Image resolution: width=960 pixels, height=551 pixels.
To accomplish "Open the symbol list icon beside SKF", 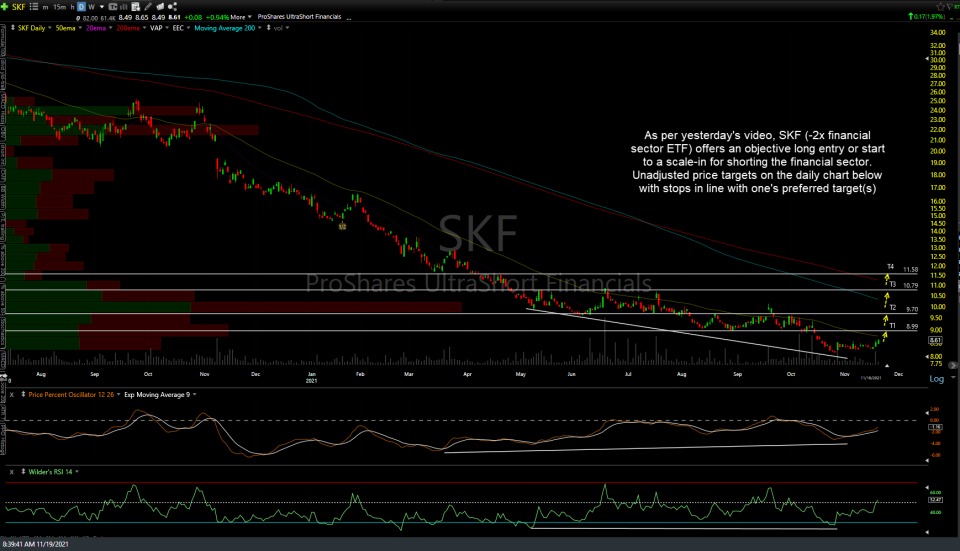I will tap(34, 7).
